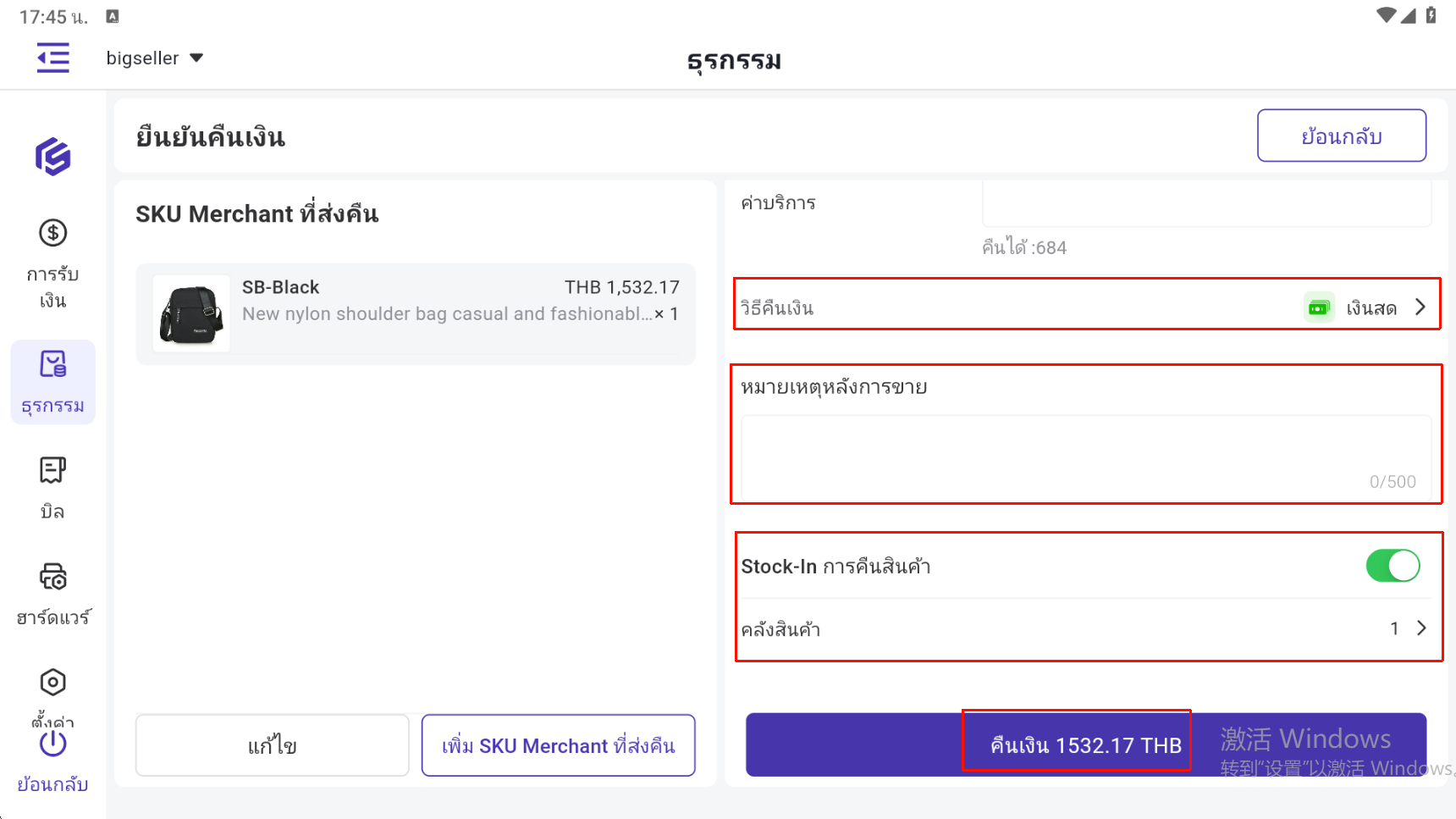Confirm คืนเงิน 1532.17 THB button
The width and height of the screenshot is (1456, 819).
point(1085,744)
